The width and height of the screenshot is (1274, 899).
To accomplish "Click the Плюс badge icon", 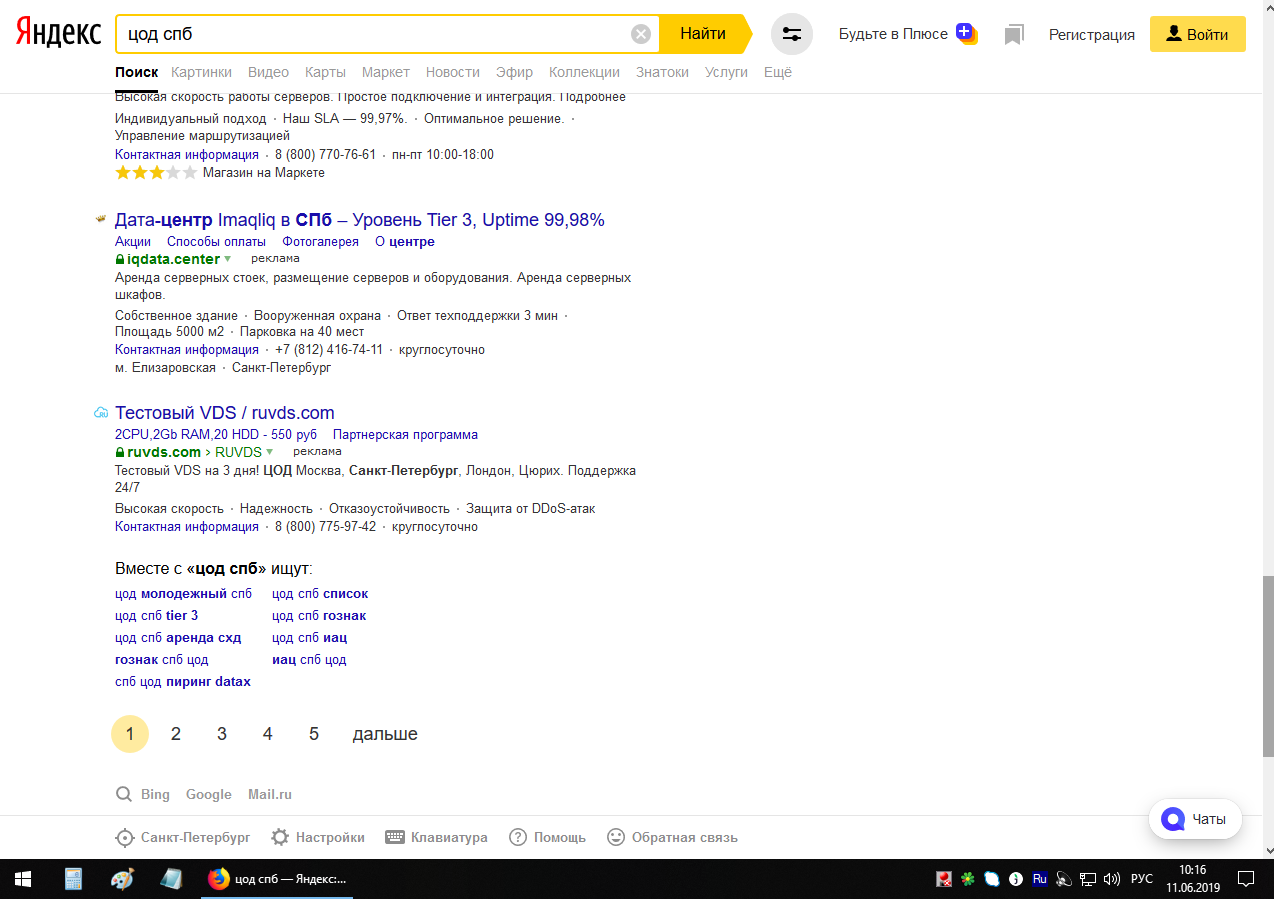I will tap(965, 33).
